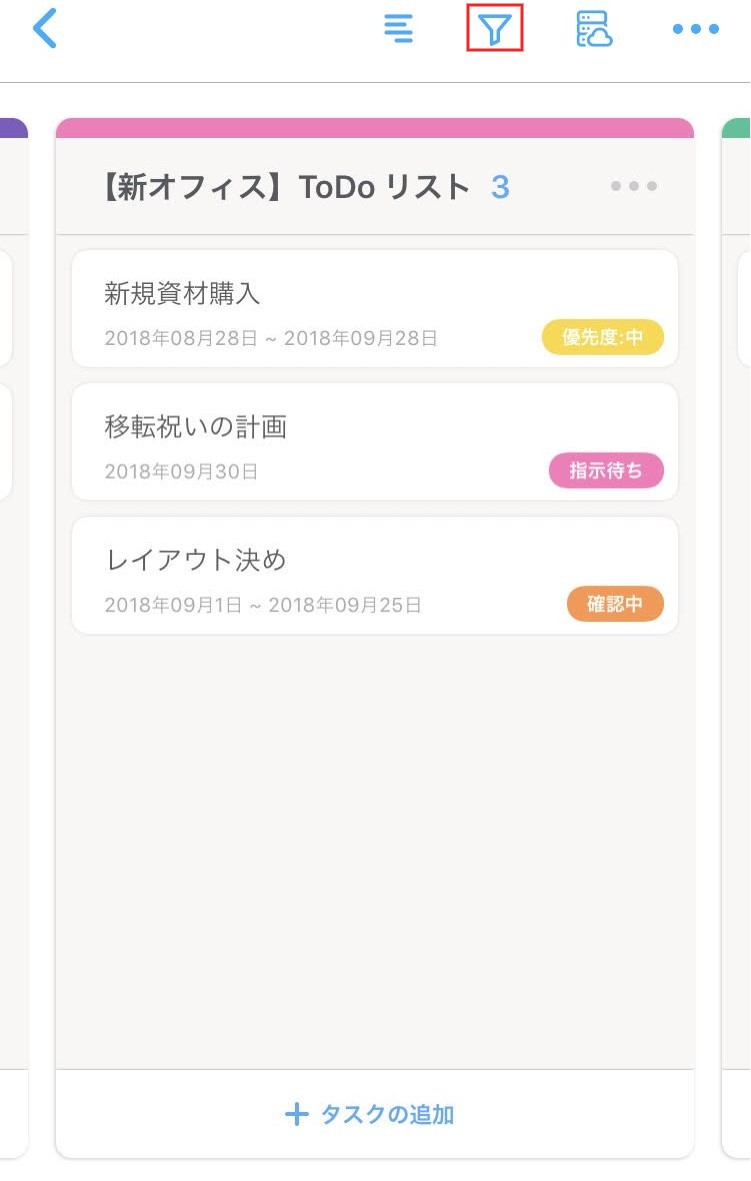Click the orange 確認中 tag
The height and width of the screenshot is (1181, 751).
pyautogui.click(x=615, y=605)
